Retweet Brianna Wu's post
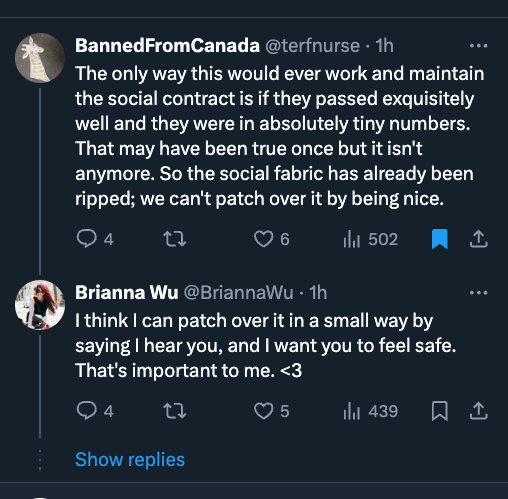508x499 pixels. click(174, 410)
